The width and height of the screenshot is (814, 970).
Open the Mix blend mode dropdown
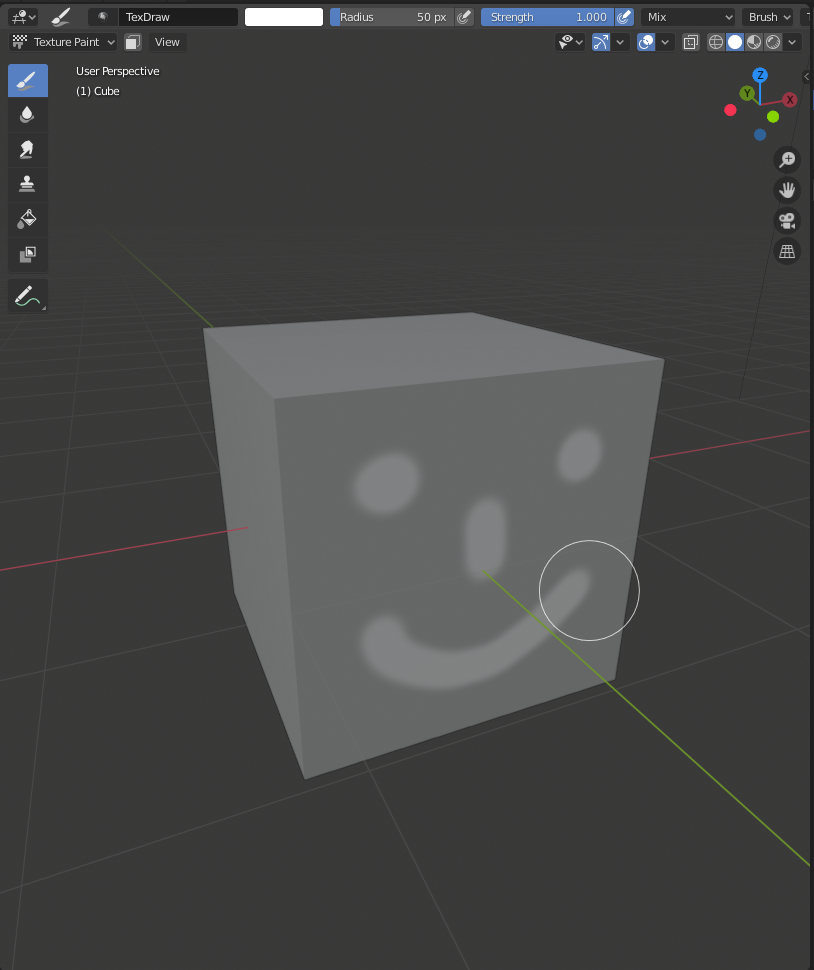coord(687,17)
